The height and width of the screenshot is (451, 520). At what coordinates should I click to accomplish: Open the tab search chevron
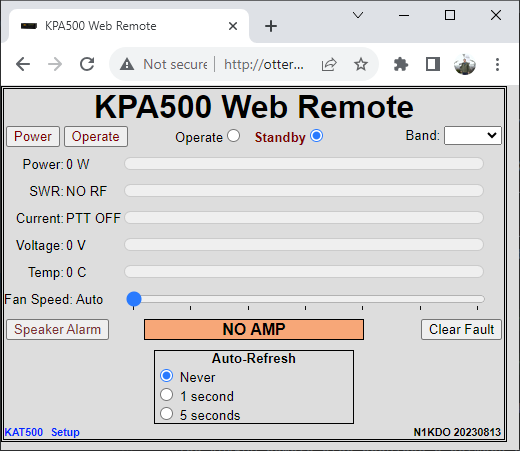(358, 15)
